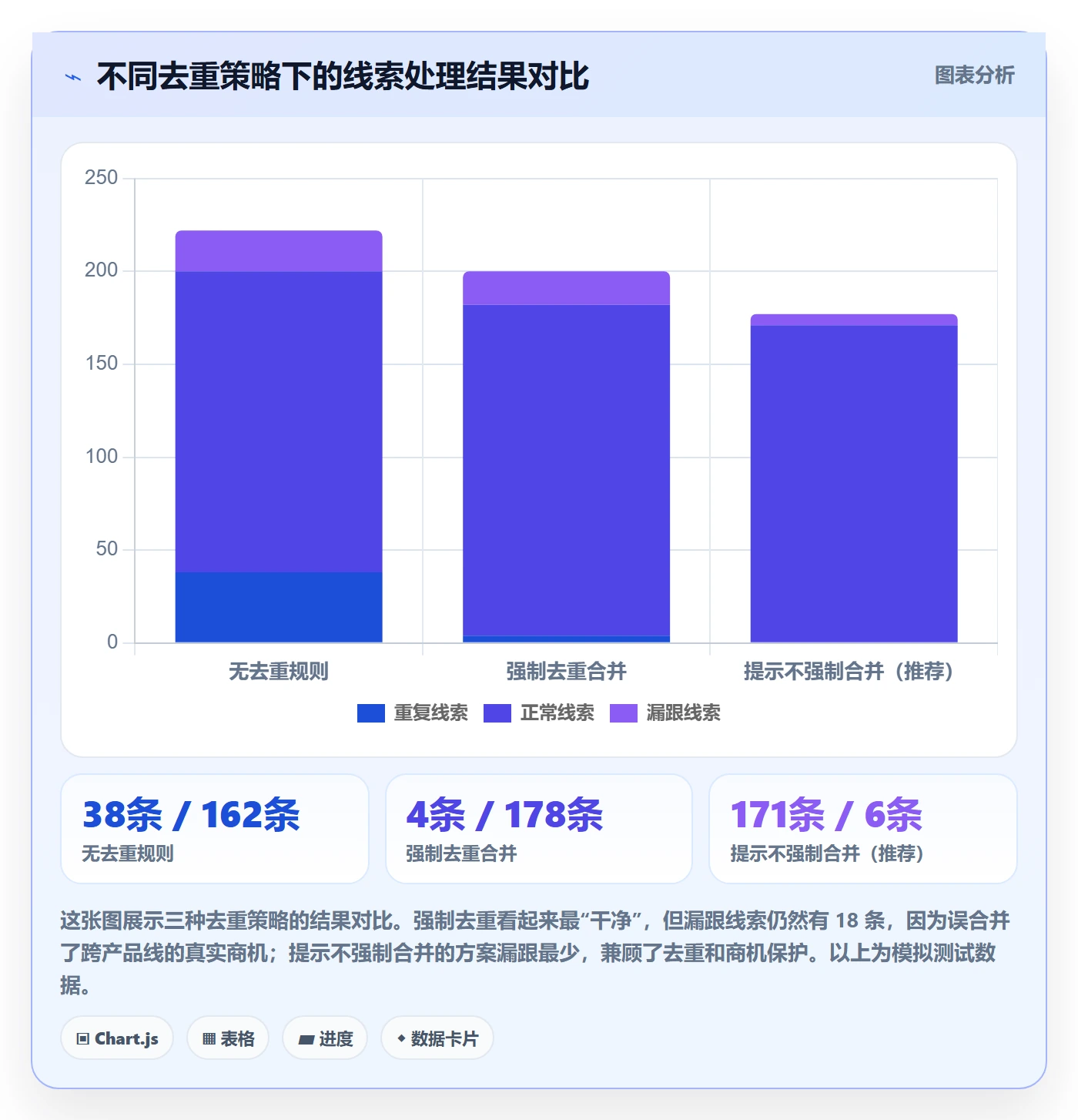Click the 250 y-axis value
Image resolution: width=1078 pixels, height=1120 pixels.
tap(102, 178)
